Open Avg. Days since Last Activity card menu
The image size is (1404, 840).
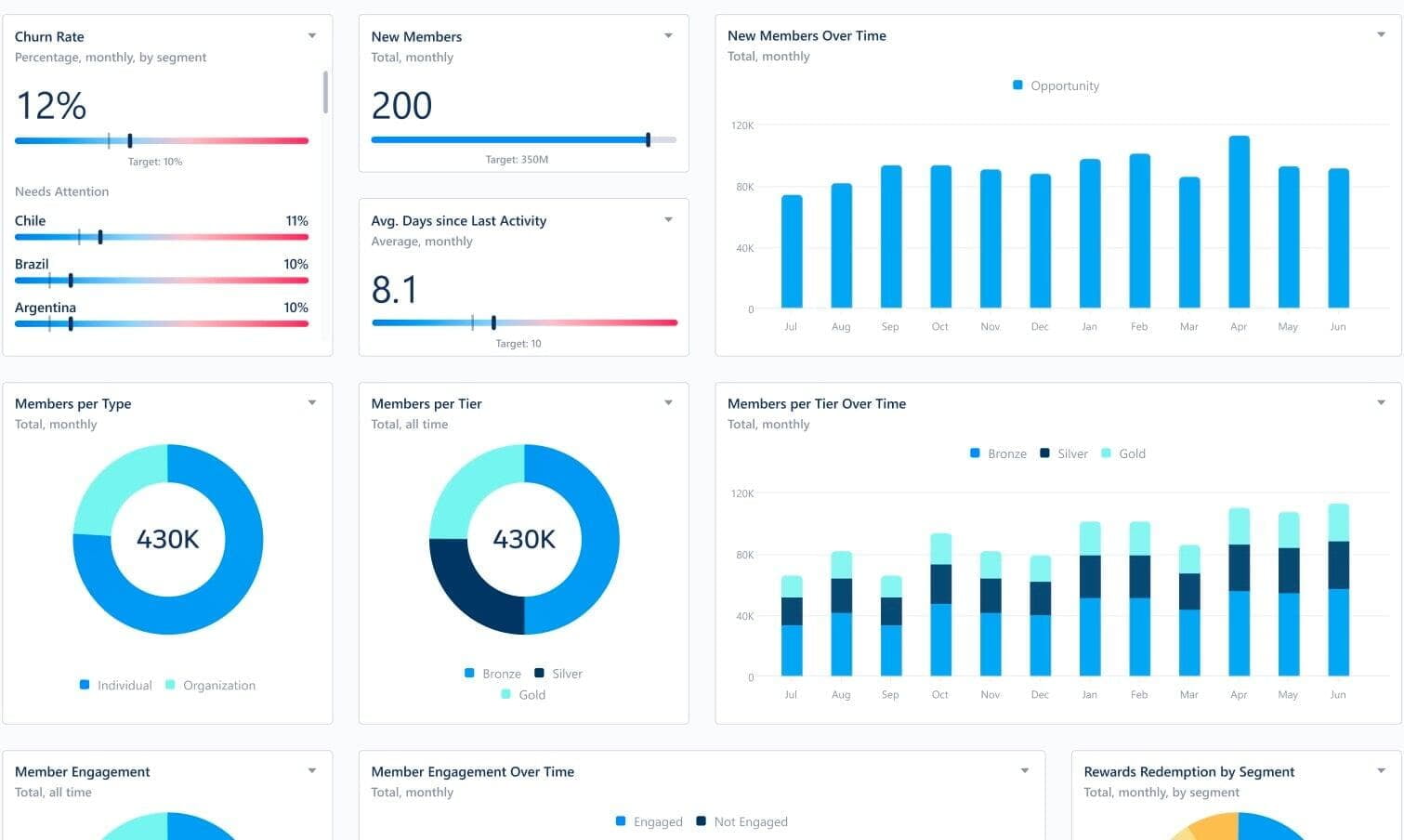click(x=668, y=220)
